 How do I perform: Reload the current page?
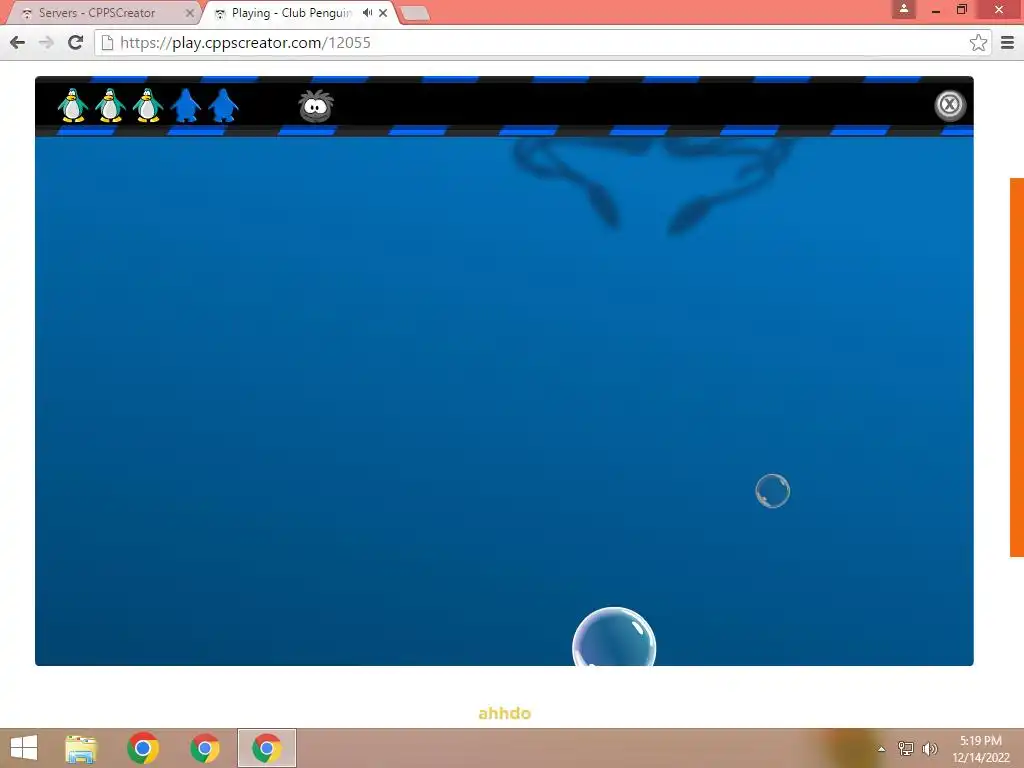(x=76, y=43)
